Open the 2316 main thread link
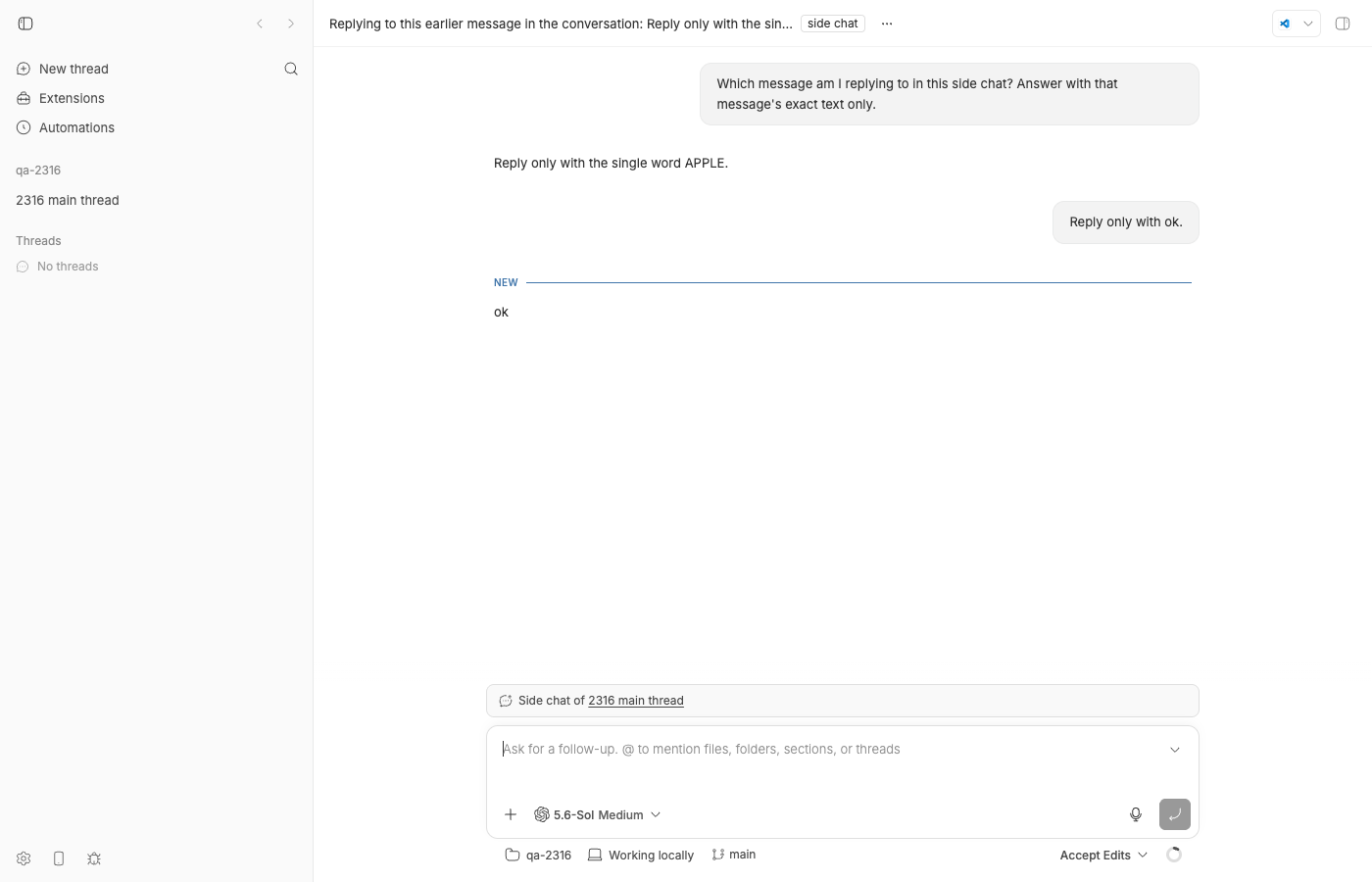 click(x=636, y=701)
